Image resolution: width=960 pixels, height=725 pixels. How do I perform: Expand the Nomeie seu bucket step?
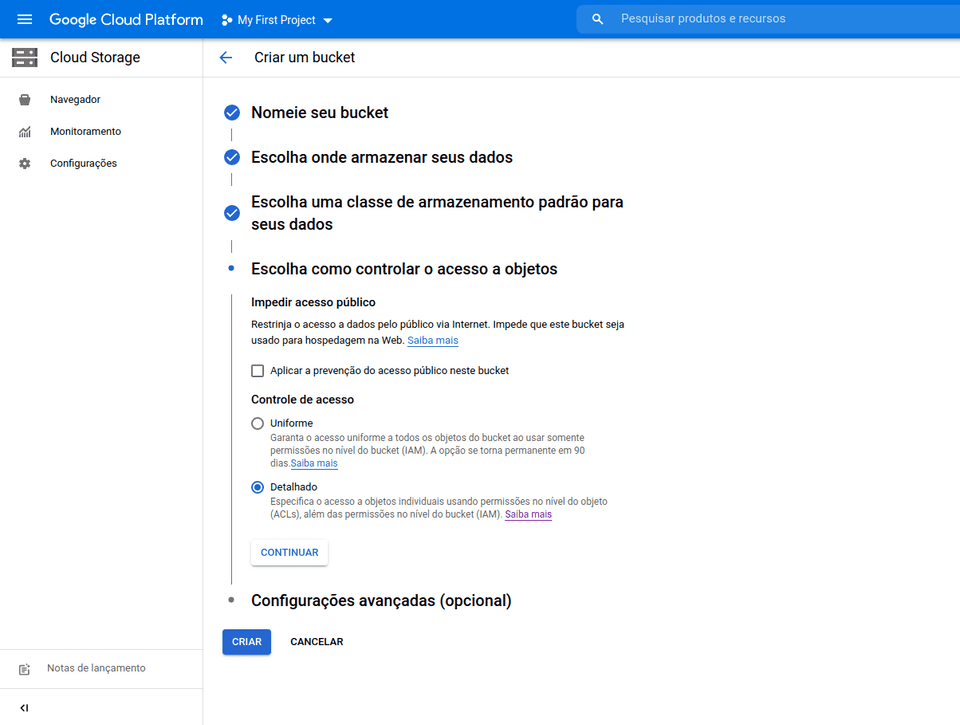coord(320,113)
